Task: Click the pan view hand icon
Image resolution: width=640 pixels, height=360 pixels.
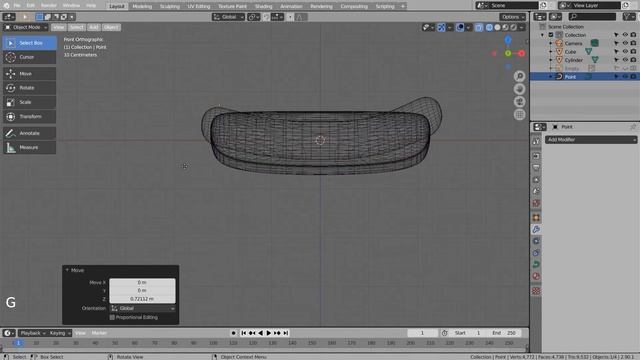Action: coord(520,89)
